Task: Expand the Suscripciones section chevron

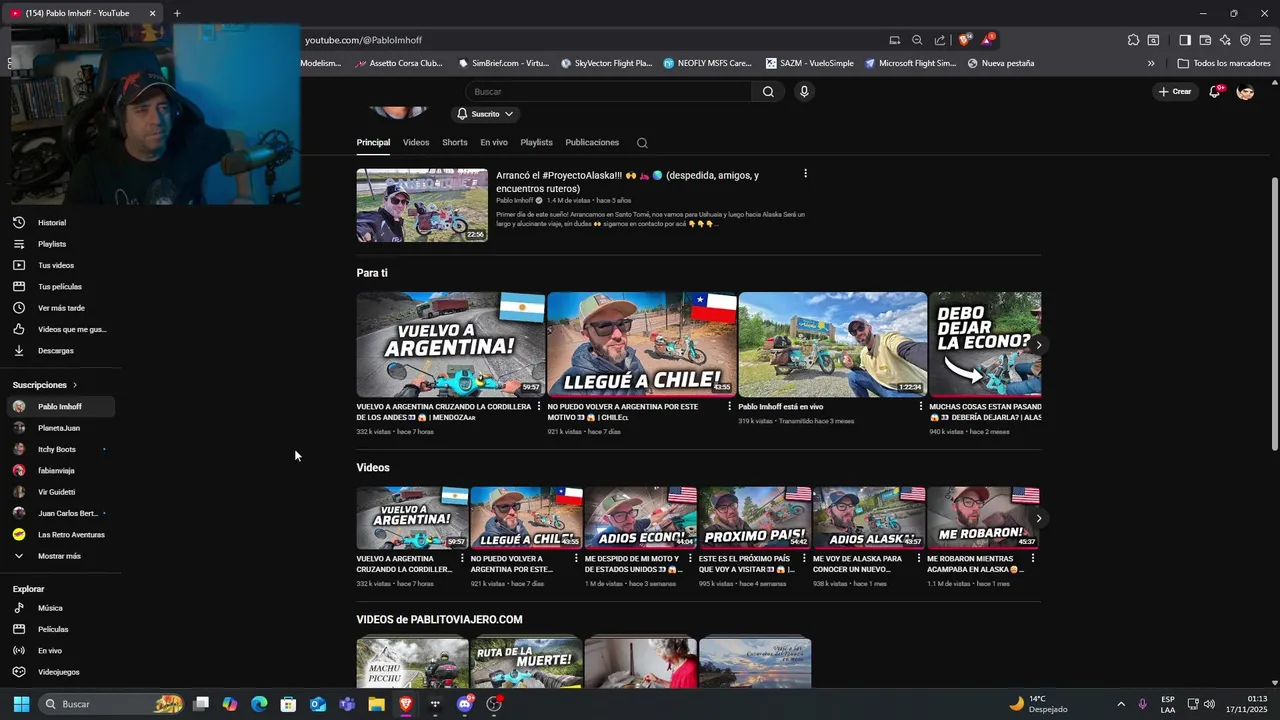Action: coord(74,385)
